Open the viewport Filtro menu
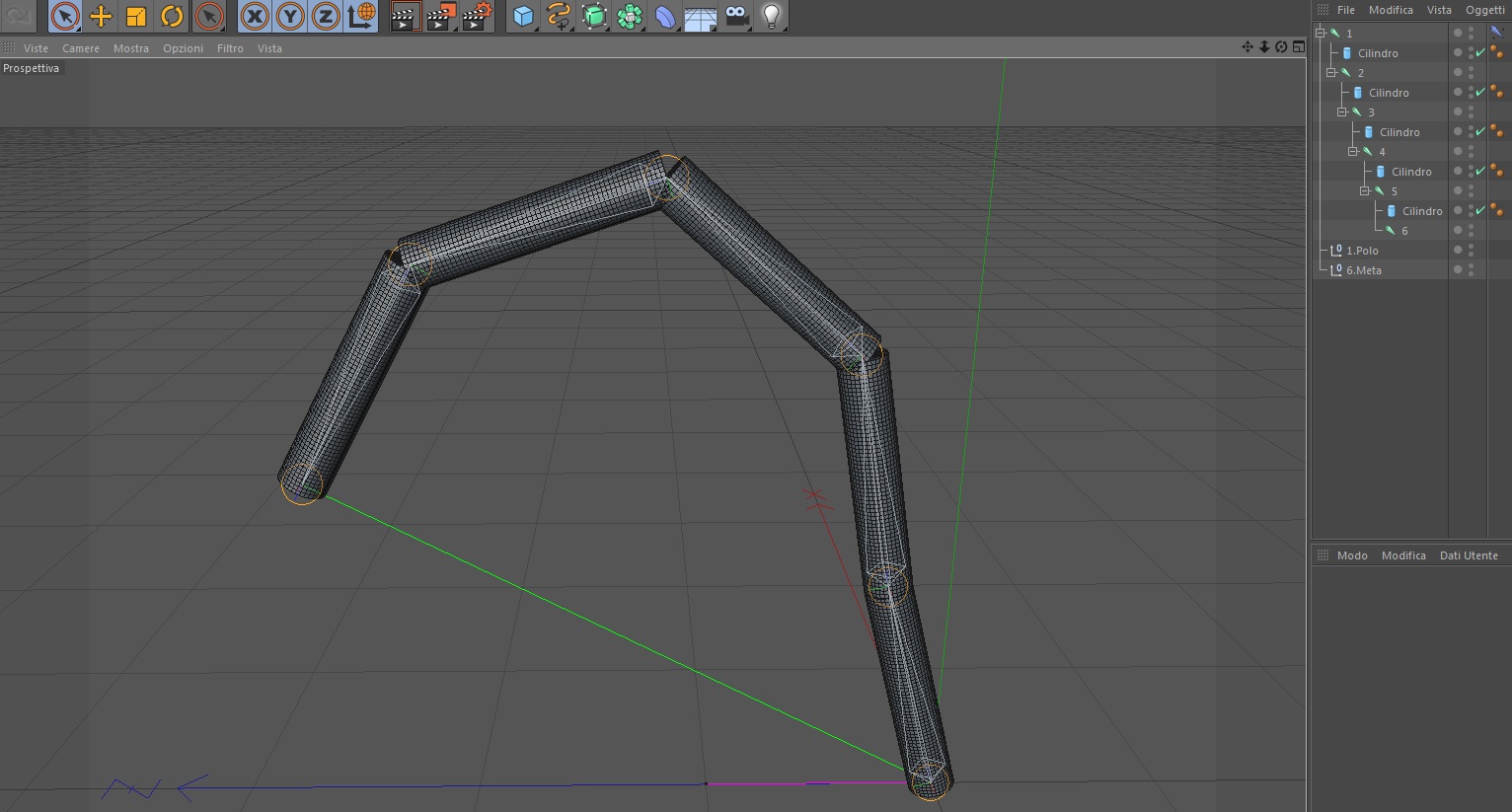The height and width of the screenshot is (812, 1512). (230, 48)
